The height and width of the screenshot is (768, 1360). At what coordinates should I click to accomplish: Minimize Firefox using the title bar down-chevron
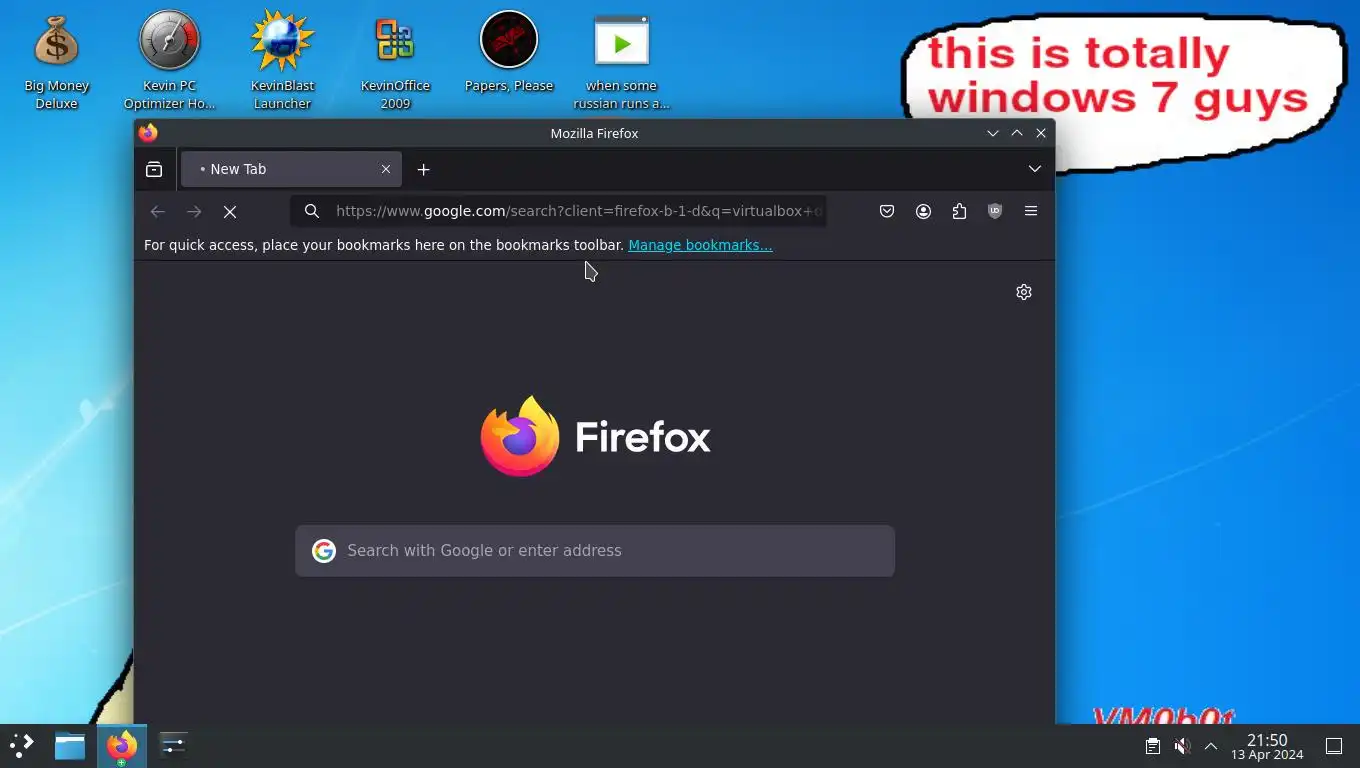[x=993, y=133]
